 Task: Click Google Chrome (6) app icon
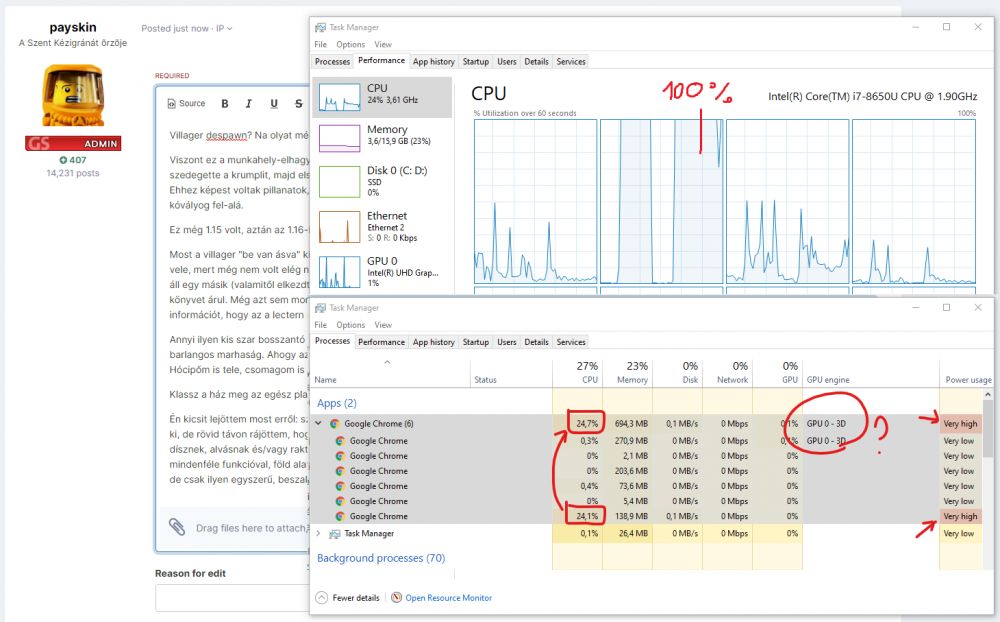(x=334, y=424)
